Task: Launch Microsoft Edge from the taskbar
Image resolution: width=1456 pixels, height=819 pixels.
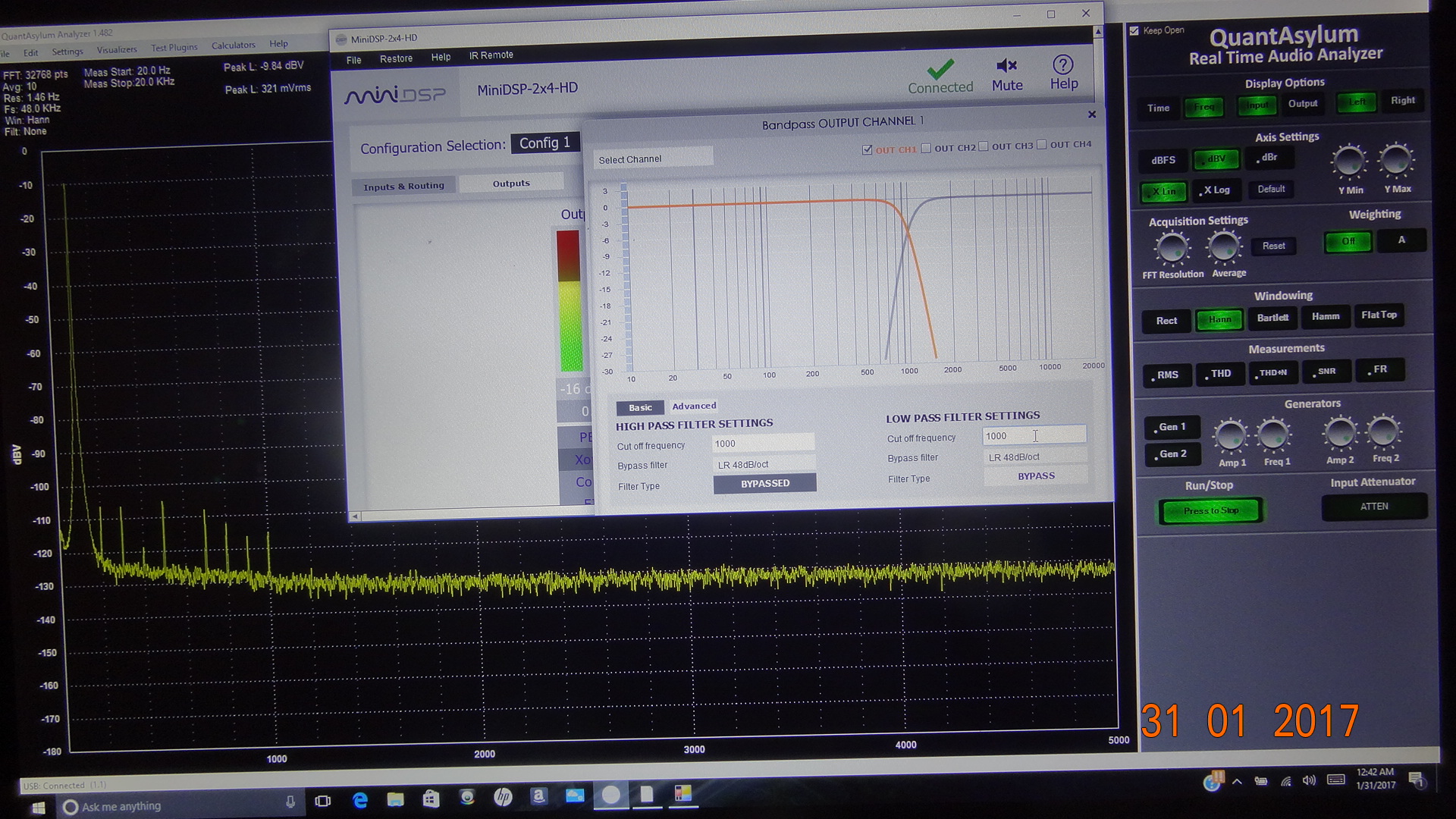Action: point(360,799)
